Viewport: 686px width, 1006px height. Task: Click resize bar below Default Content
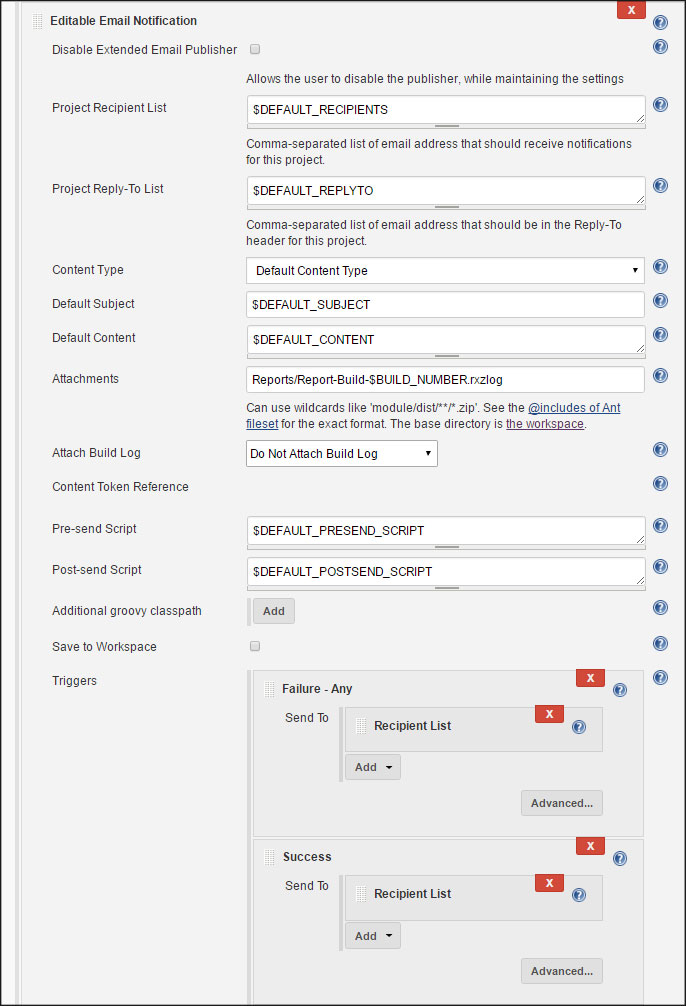click(446, 356)
